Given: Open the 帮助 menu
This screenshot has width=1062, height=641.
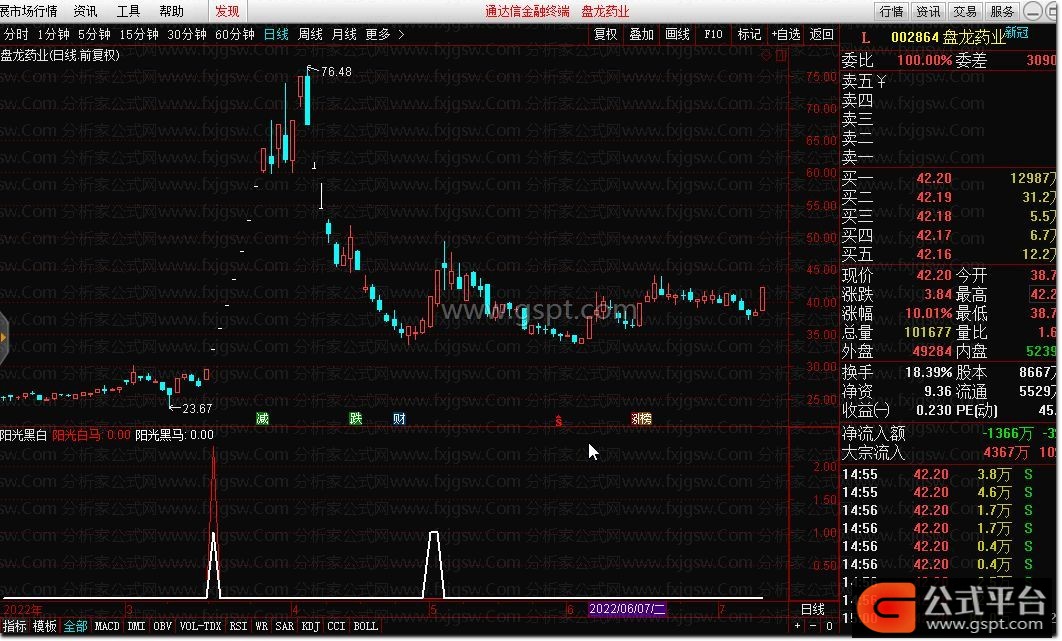Looking at the screenshot, I should (x=171, y=11).
